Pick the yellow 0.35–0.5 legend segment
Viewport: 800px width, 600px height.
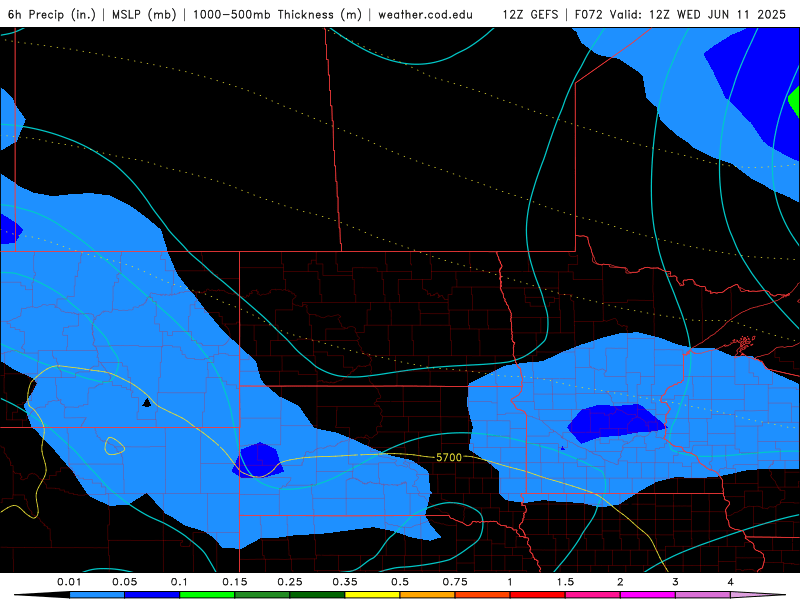372,595
